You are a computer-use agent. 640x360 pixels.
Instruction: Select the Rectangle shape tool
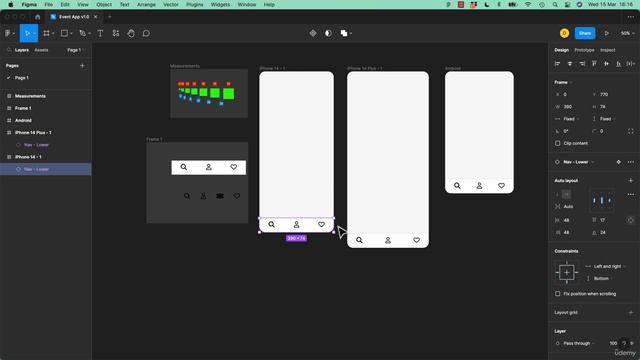[x=64, y=33]
